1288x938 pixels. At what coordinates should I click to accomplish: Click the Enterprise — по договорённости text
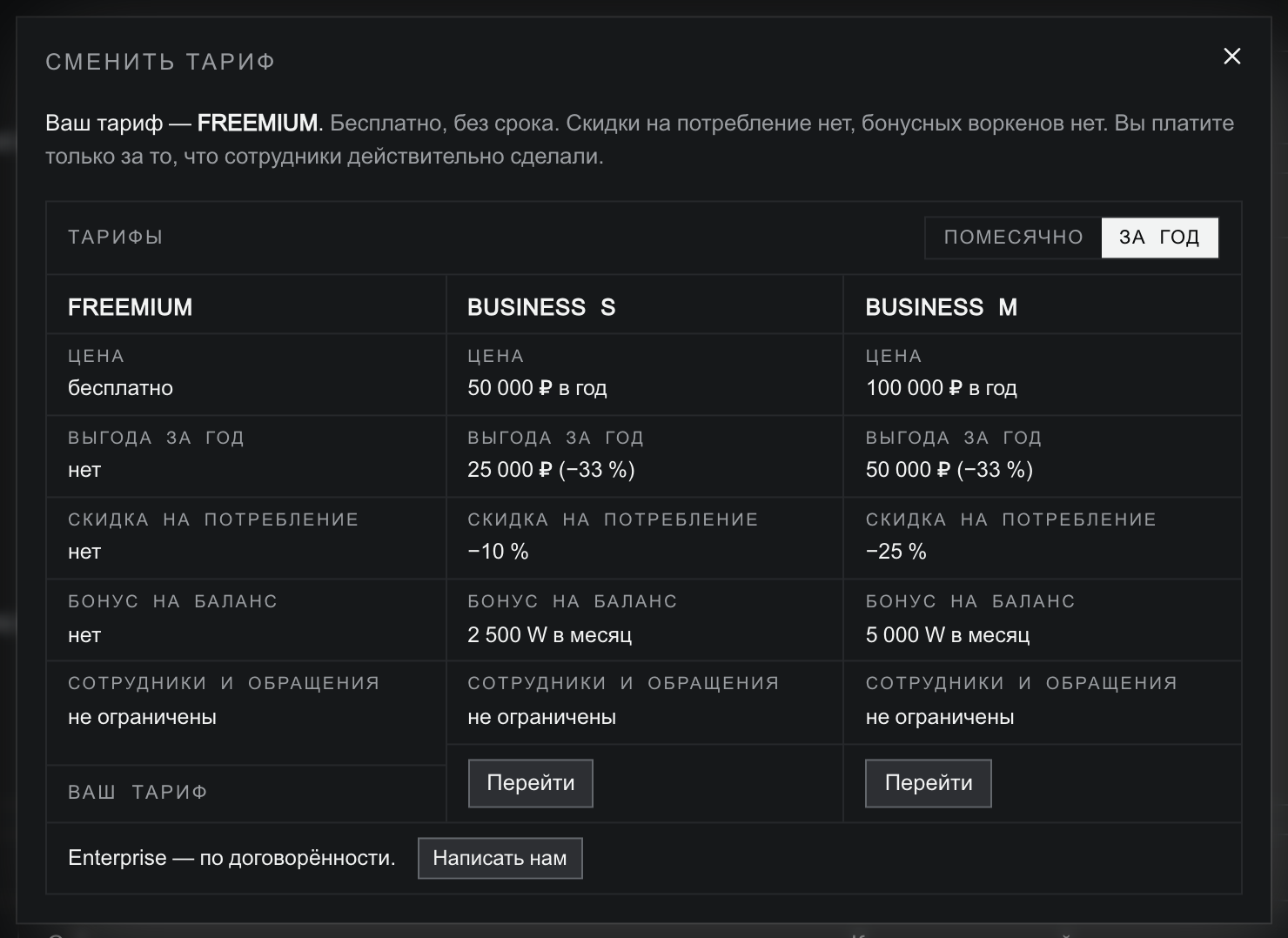click(231, 858)
